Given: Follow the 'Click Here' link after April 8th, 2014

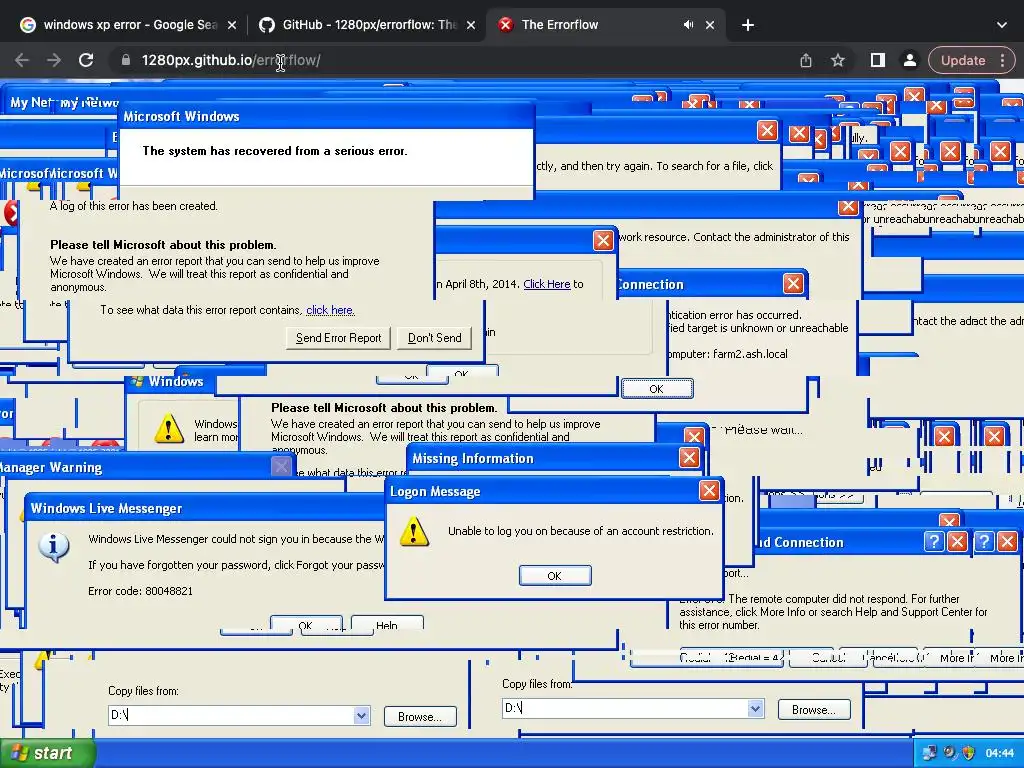Looking at the screenshot, I should pos(547,284).
